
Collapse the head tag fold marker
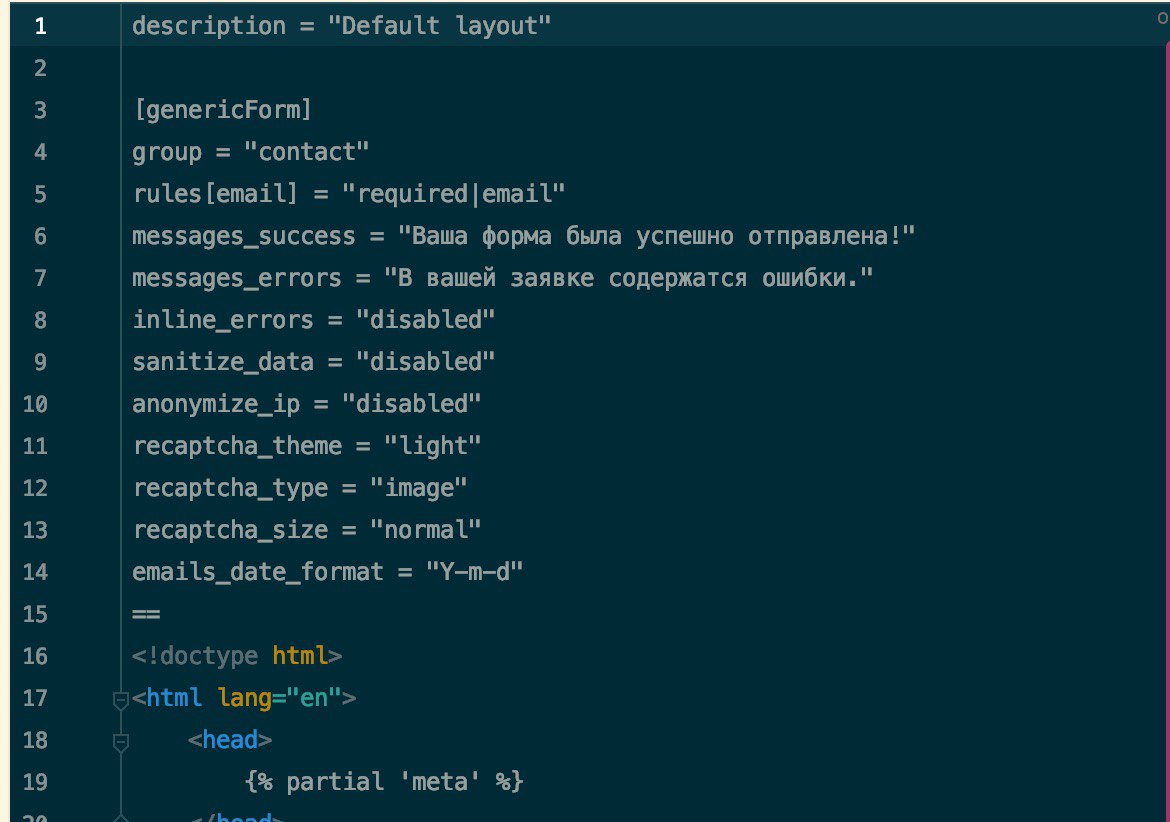(120, 741)
